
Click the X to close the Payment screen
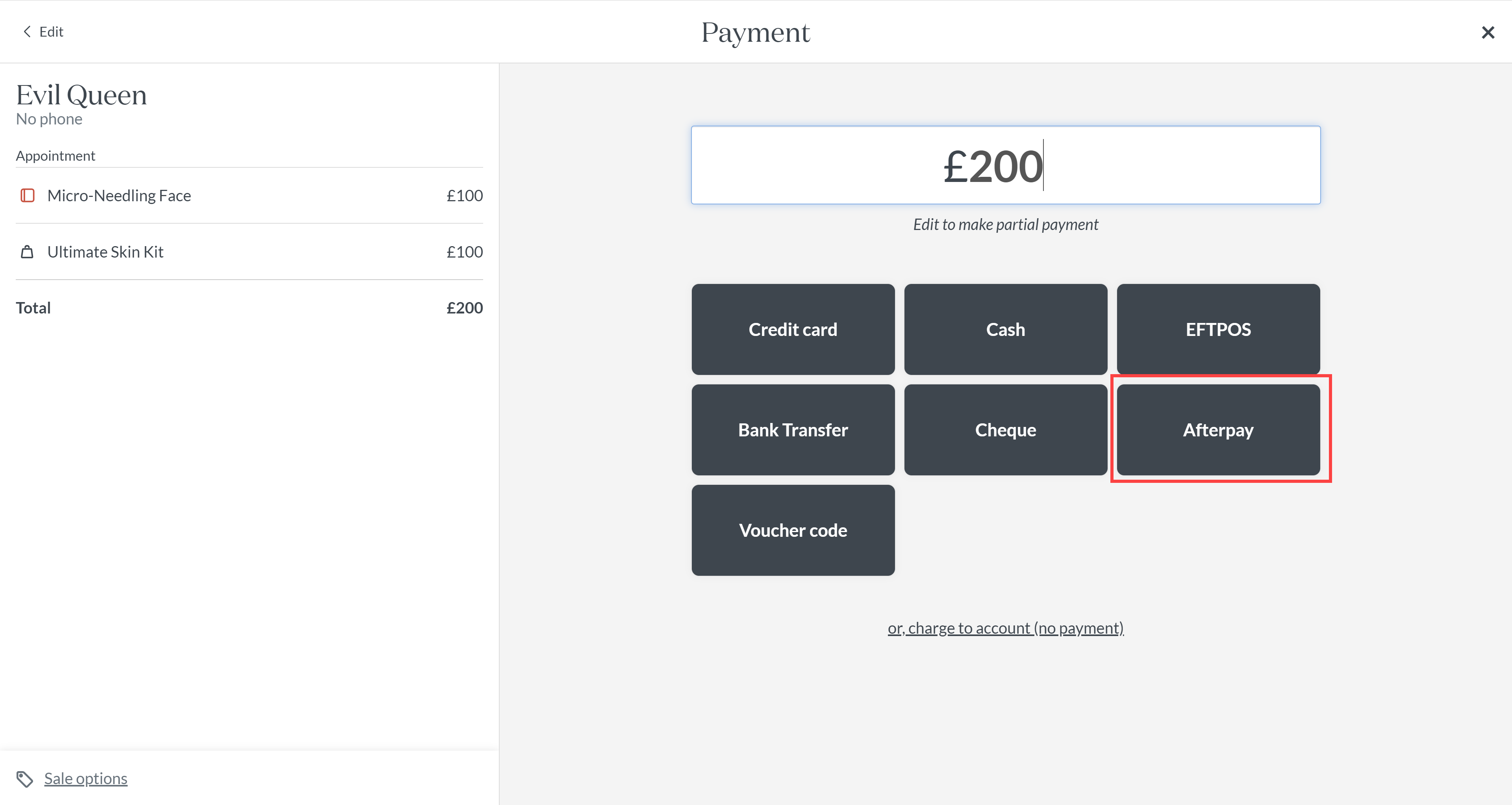[1488, 32]
